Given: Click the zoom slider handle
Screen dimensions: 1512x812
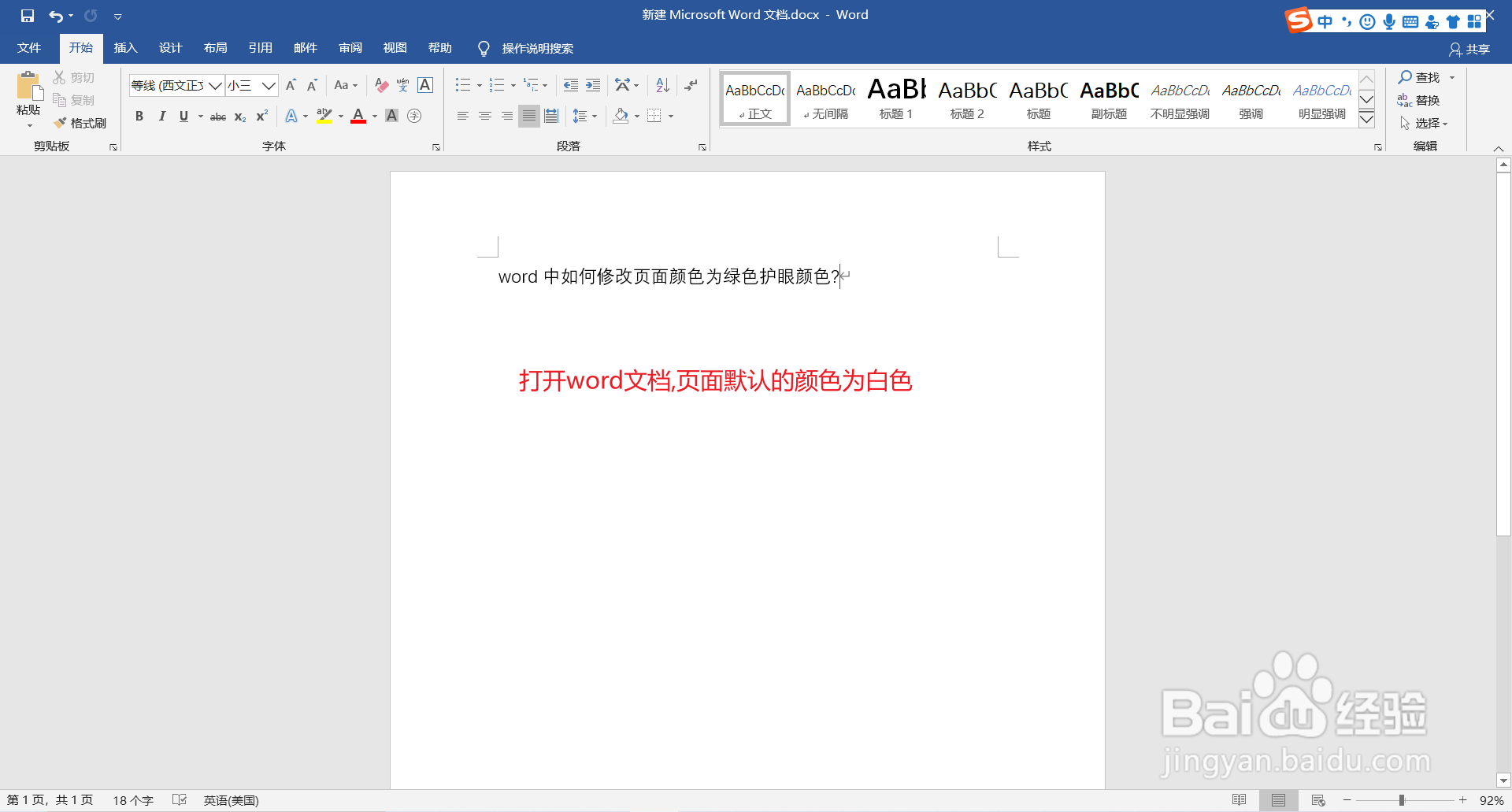Looking at the screenshot, I should (1402, 800).
